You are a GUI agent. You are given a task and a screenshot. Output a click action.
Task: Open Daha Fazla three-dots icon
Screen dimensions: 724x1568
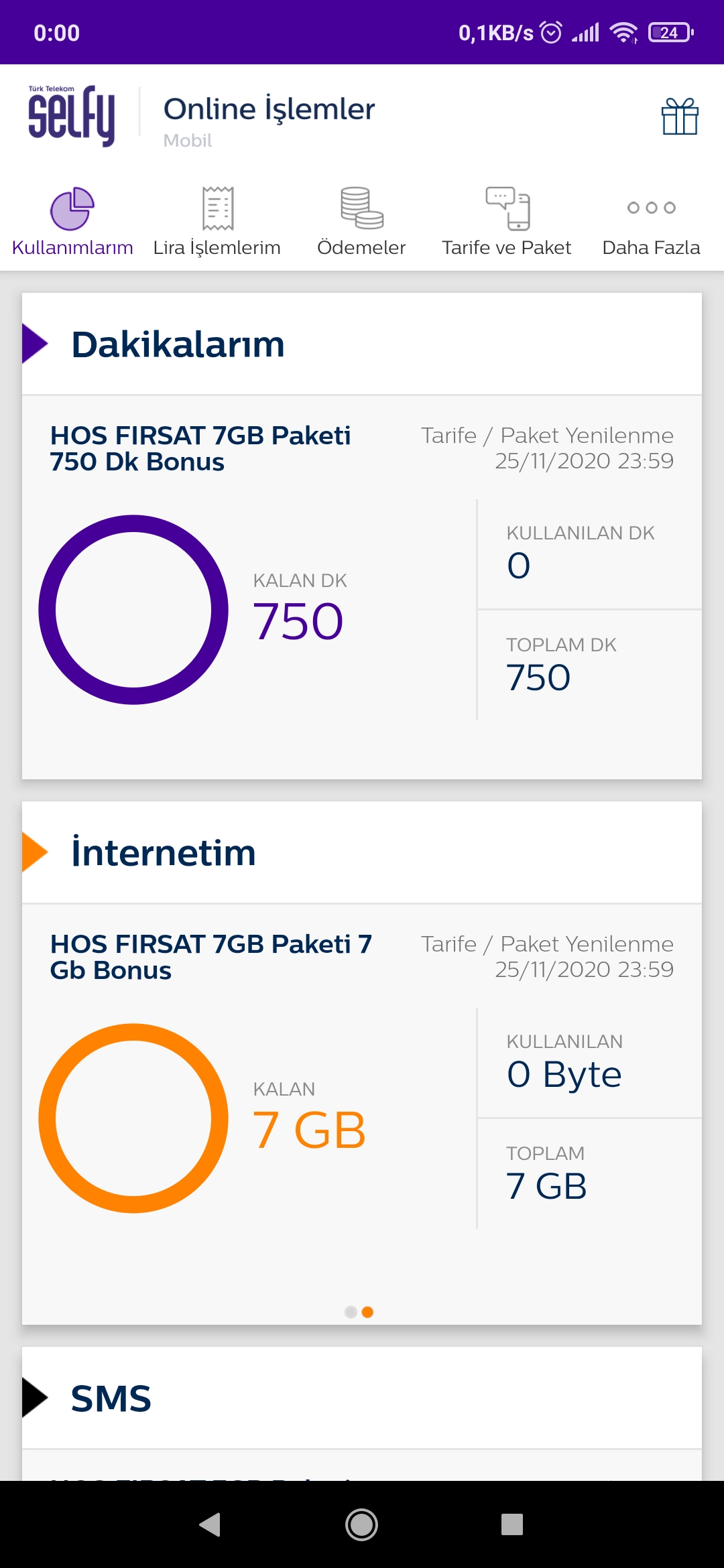pos(651,208)
